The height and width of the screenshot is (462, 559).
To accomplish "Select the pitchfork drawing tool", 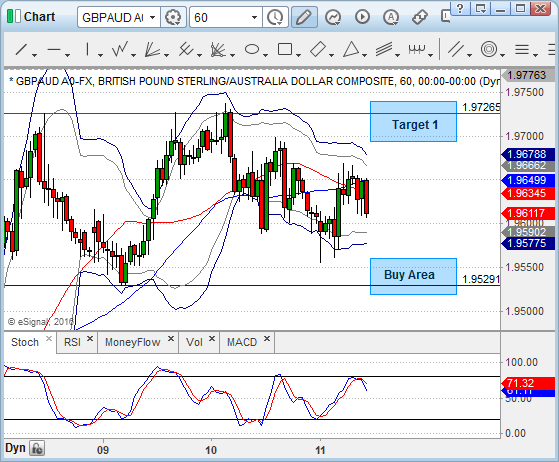I will (x=185, y=49).
